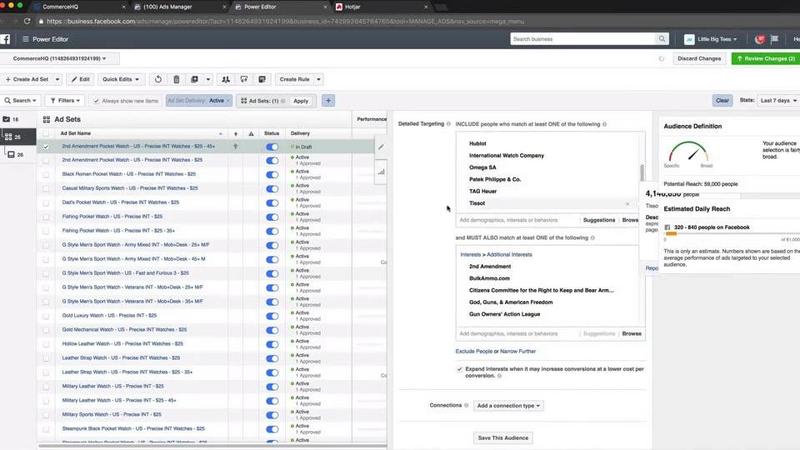Click the pencil edit pane icon
This screenshot has height=450, width=800.
coord(381,147)
